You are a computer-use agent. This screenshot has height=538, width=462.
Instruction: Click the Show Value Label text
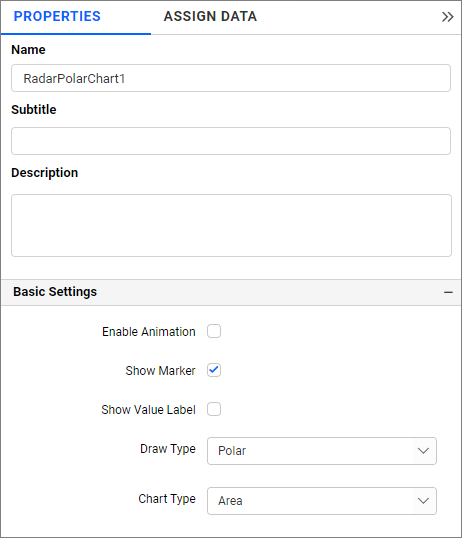148,410
